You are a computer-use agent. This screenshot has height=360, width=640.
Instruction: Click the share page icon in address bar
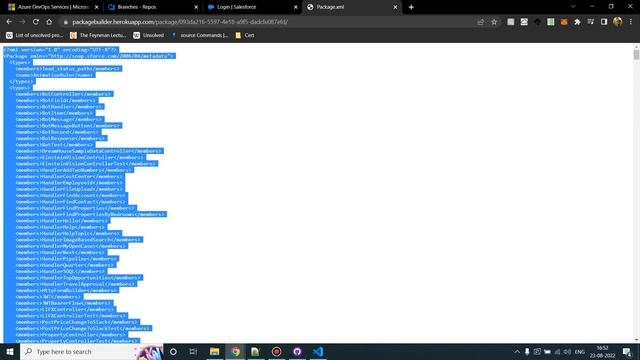click(480, 22)
